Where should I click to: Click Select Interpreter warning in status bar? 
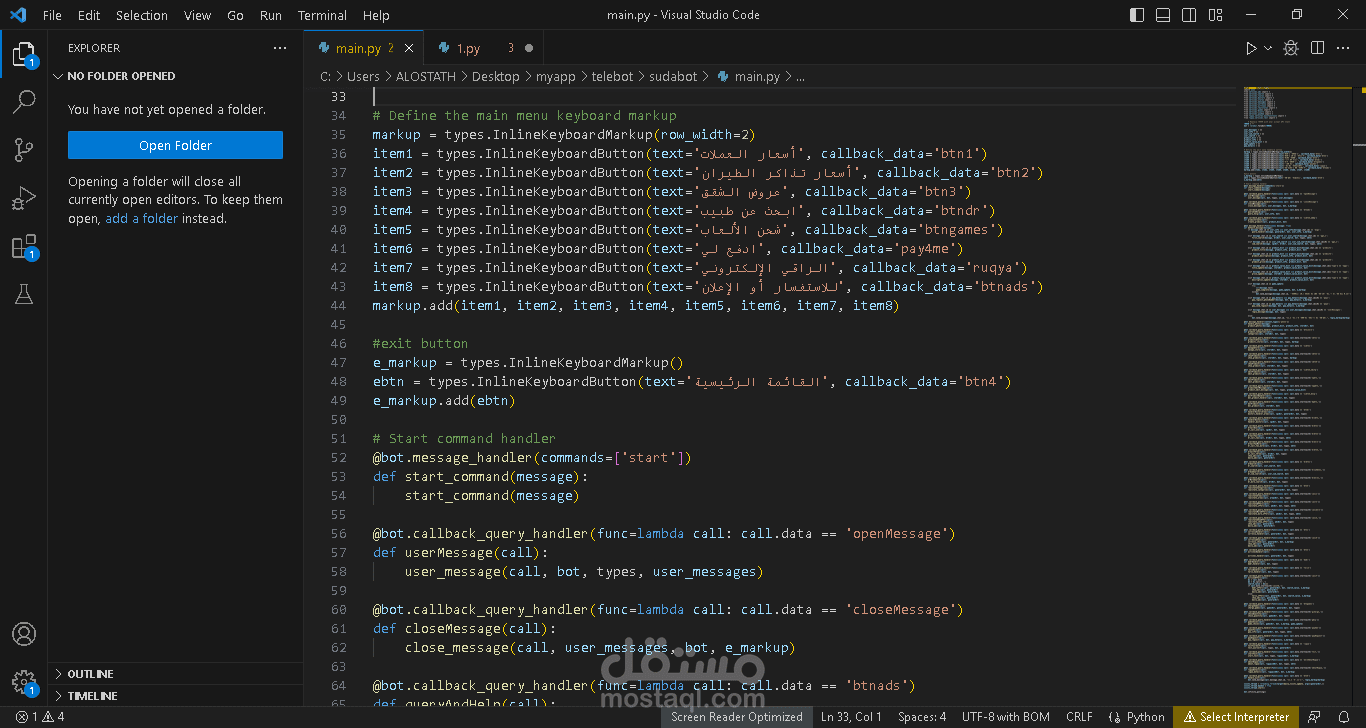coord(1237,717)
